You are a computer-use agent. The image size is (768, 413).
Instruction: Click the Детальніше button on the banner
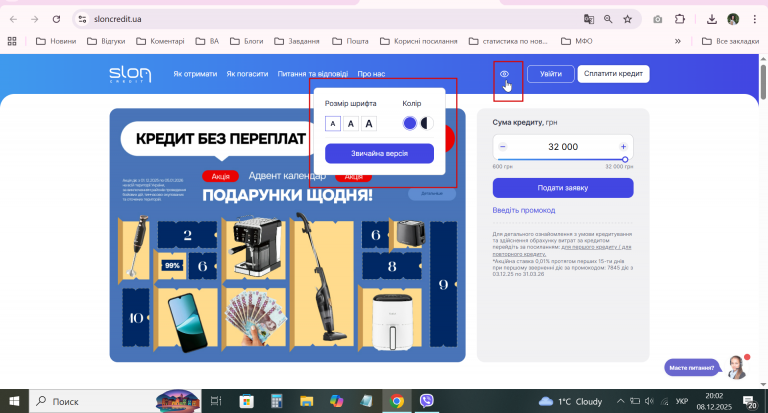coord(432,194)
